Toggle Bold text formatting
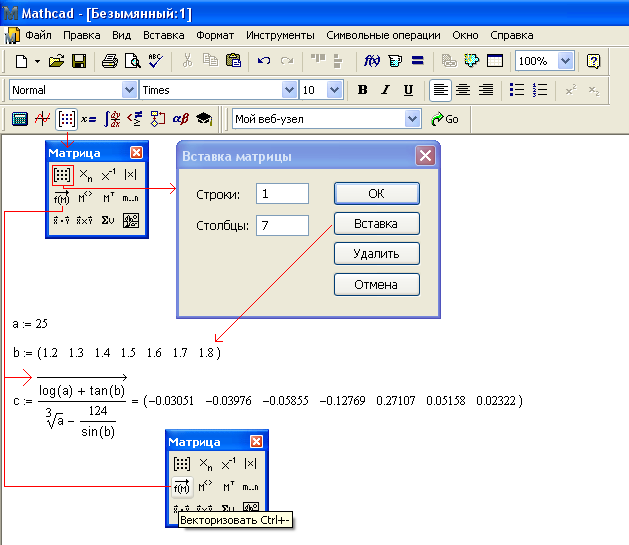The image size is (629, 545). point(362,90)
